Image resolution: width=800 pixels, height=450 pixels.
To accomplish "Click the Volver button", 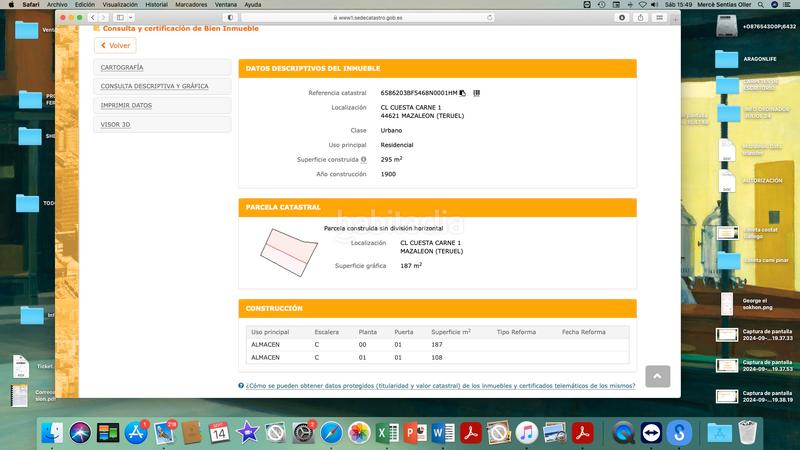I will [115, 45].
